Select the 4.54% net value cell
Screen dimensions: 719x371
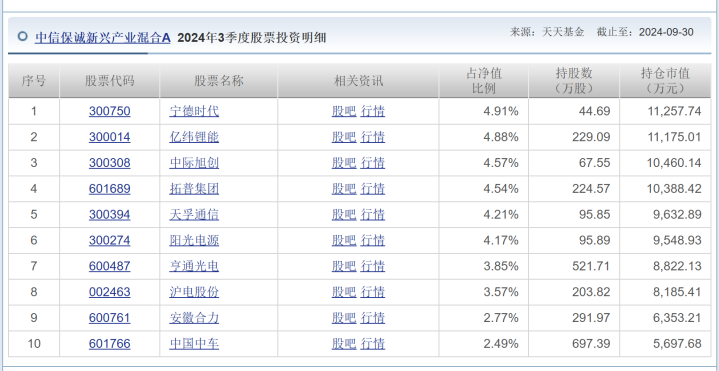point(501,188)
